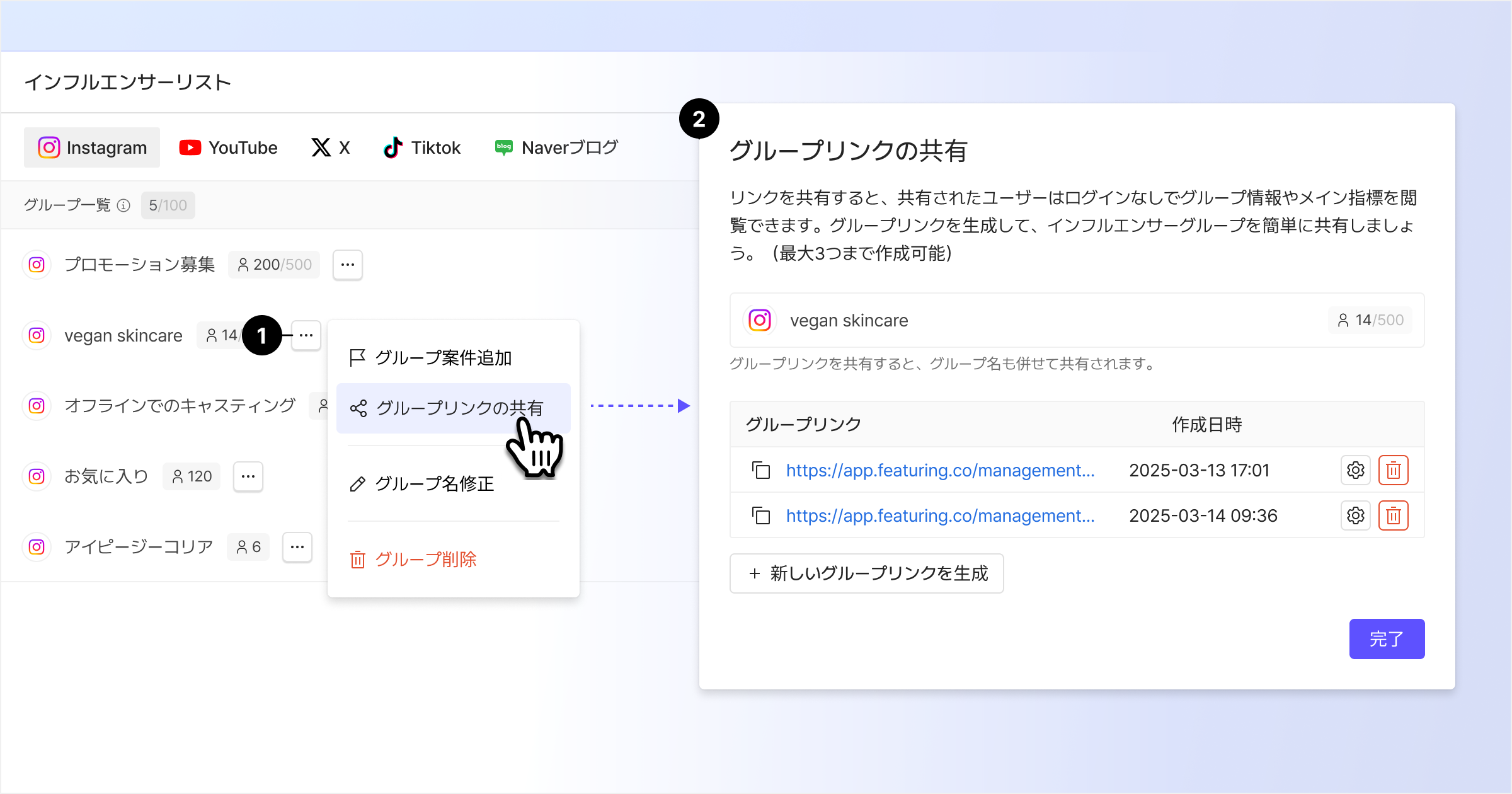Delete the 2025-03-14 group link
This screenshot has width=1512, height=794.
tap(1393, 515)
